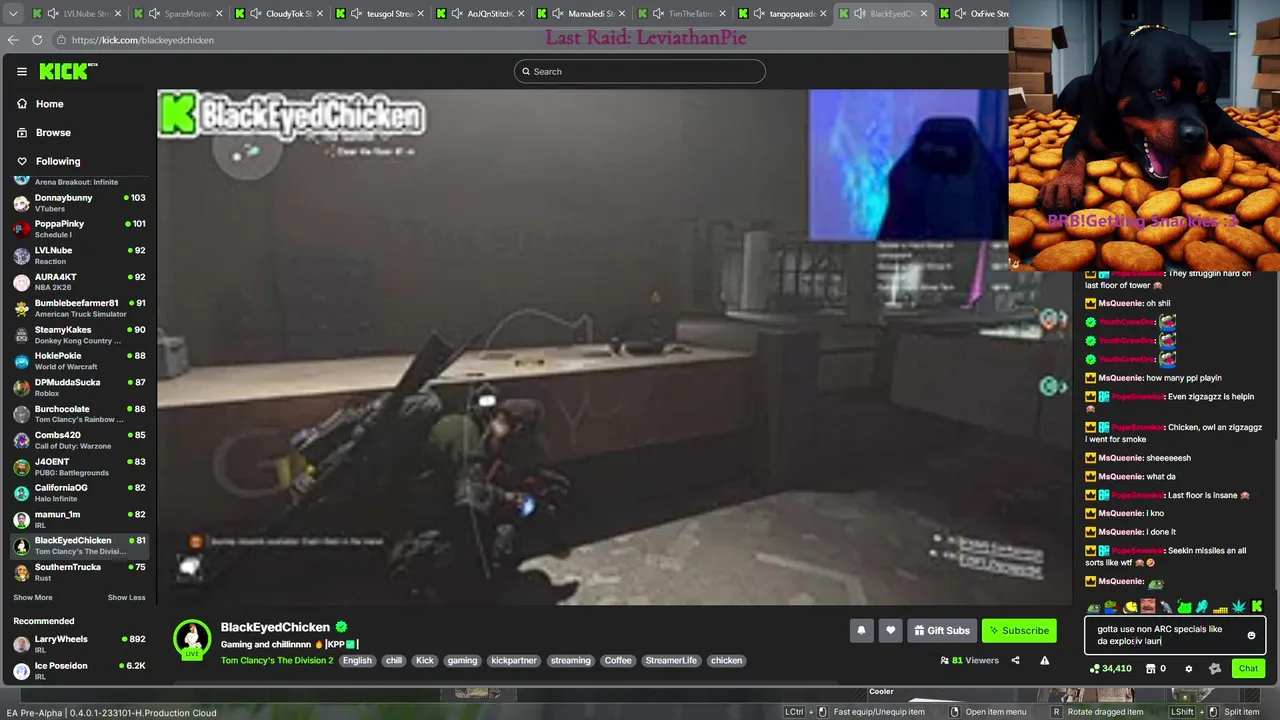Pick the yellow smiley emote in emote bar
Screen dimensions: 1280x720
point(1130,606)
